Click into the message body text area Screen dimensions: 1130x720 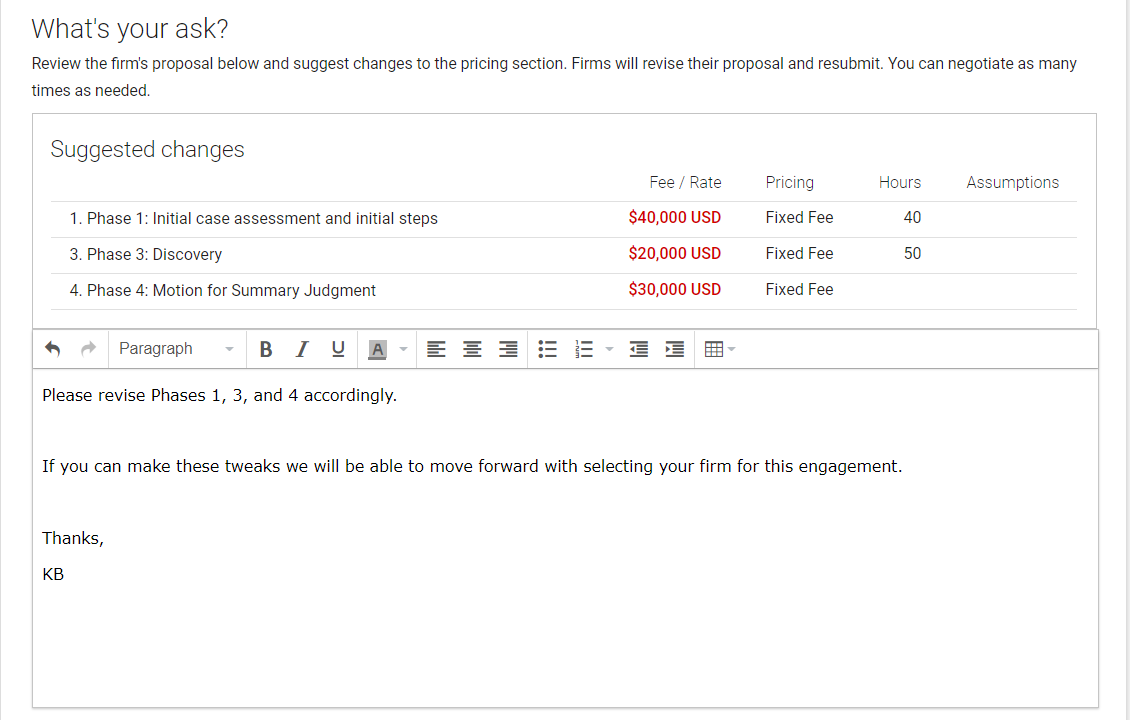pyautogui.click(x=565, y=538)
